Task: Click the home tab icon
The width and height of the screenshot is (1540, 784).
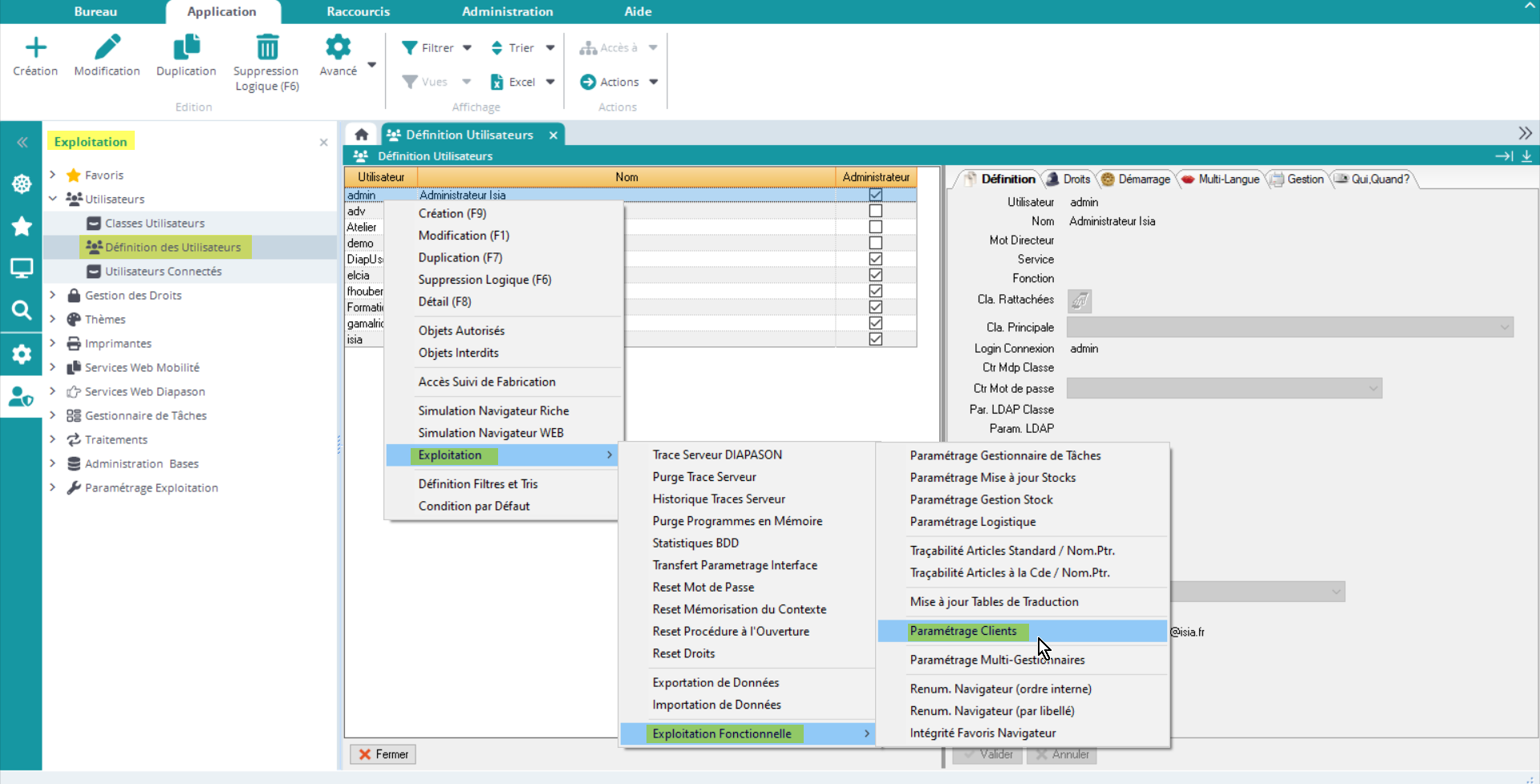Action: point(362,135)
